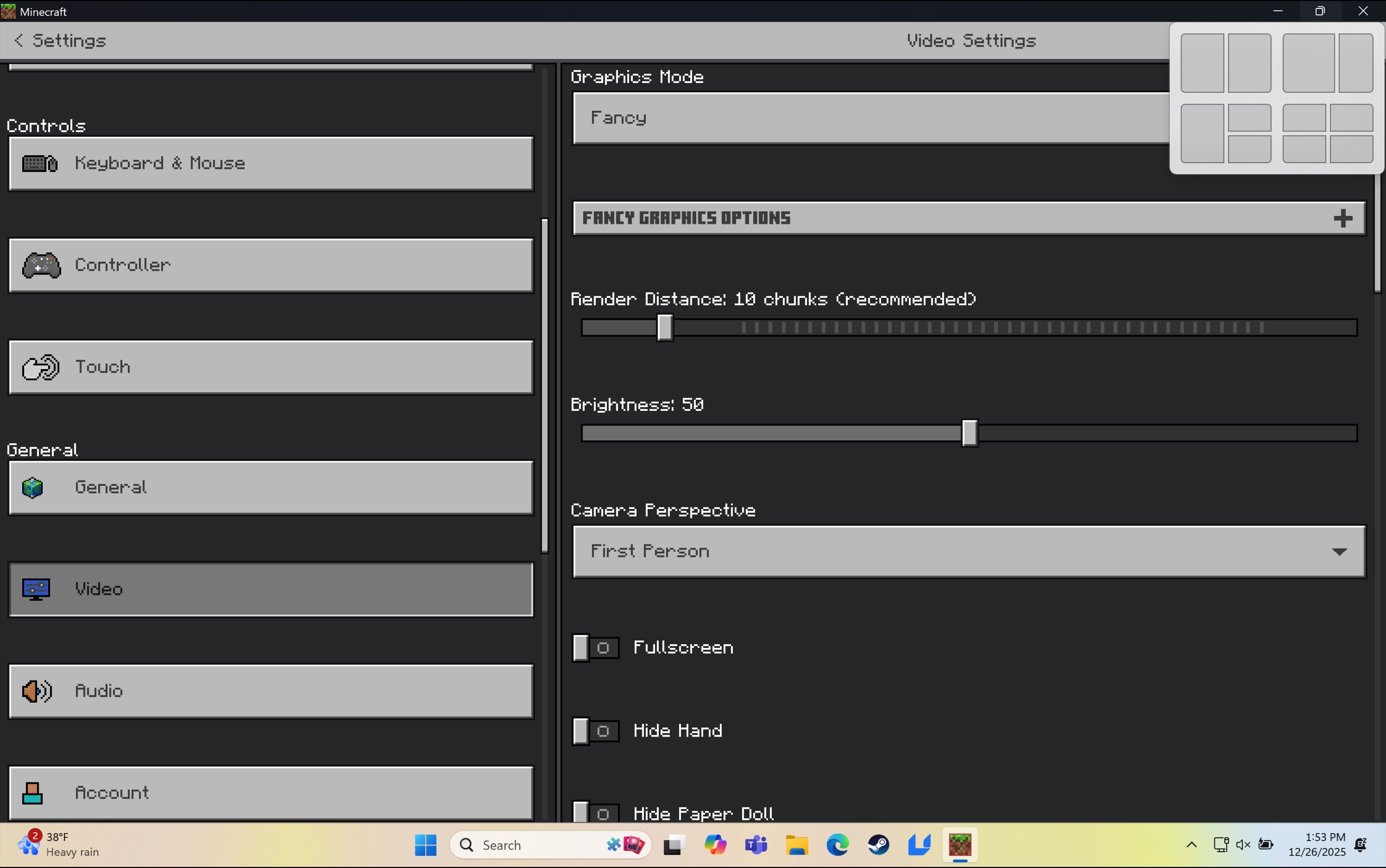The width and height of the screenshot is (1386, 868).
Task: Enable the Fullscreen toggle
Action: tap(595, 648)
